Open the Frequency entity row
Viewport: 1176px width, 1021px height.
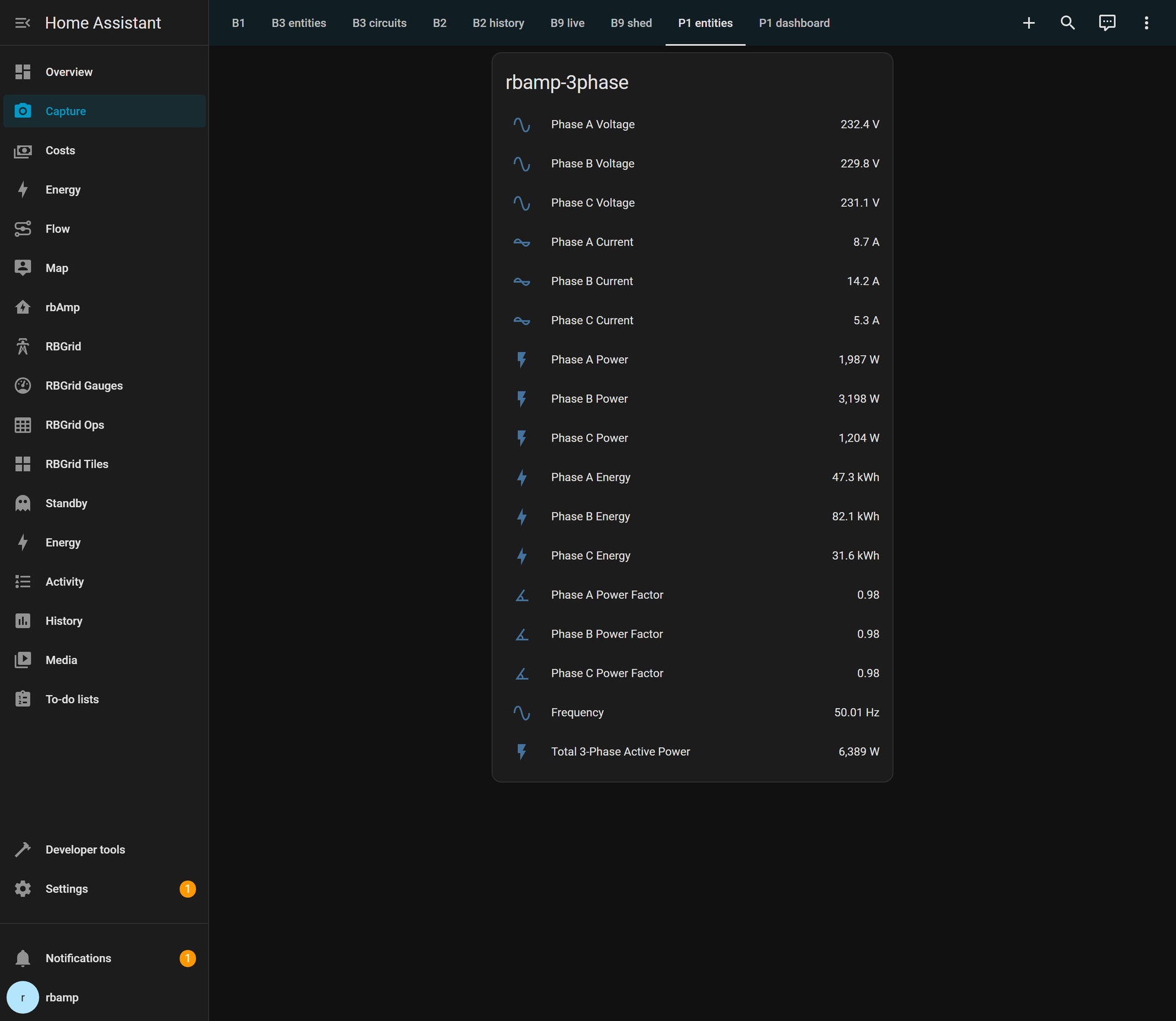click(x=692, y=712)
